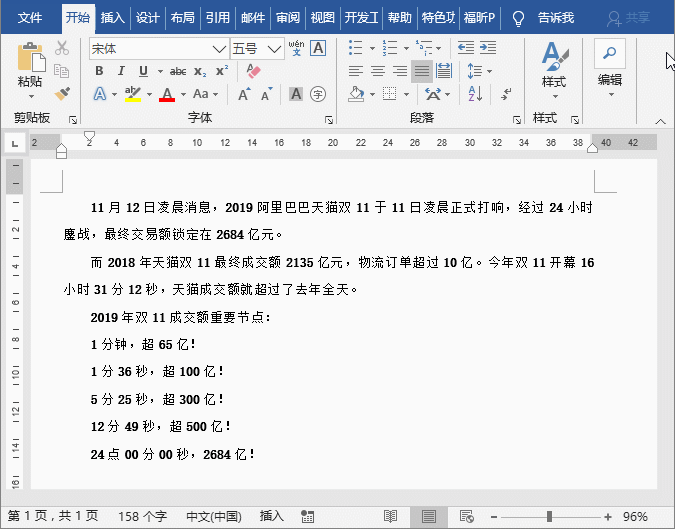This screenshot has height=529, width=675.
Task: Apply yellow text highlight color
Action: click(133, 94)
